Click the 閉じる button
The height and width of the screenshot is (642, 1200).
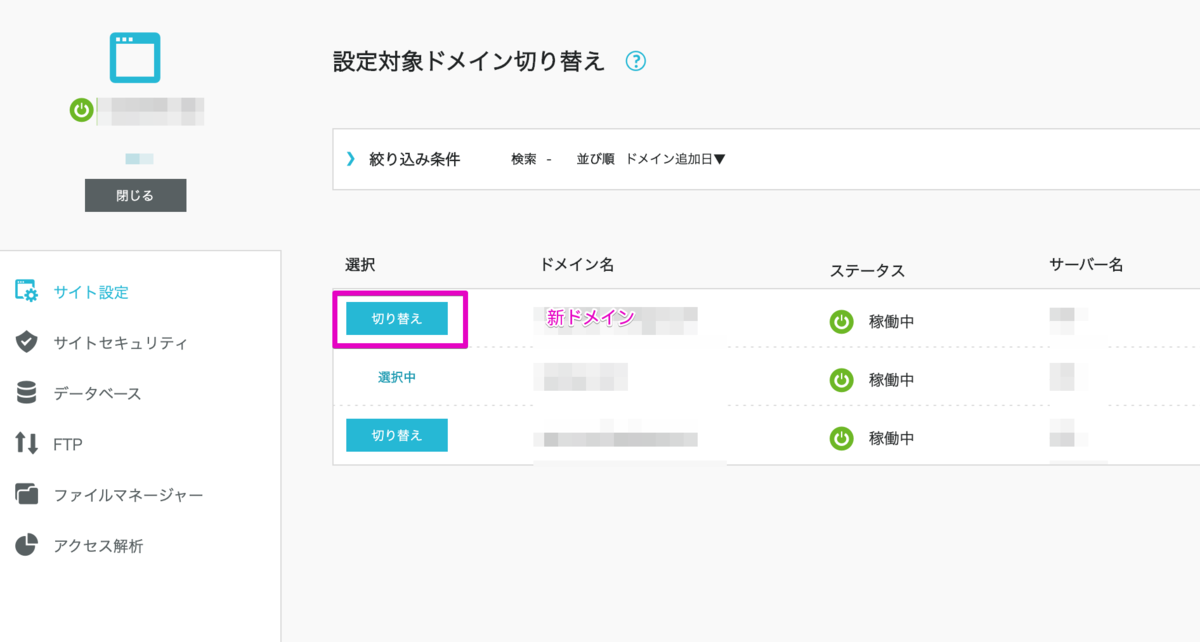point(135,196)
